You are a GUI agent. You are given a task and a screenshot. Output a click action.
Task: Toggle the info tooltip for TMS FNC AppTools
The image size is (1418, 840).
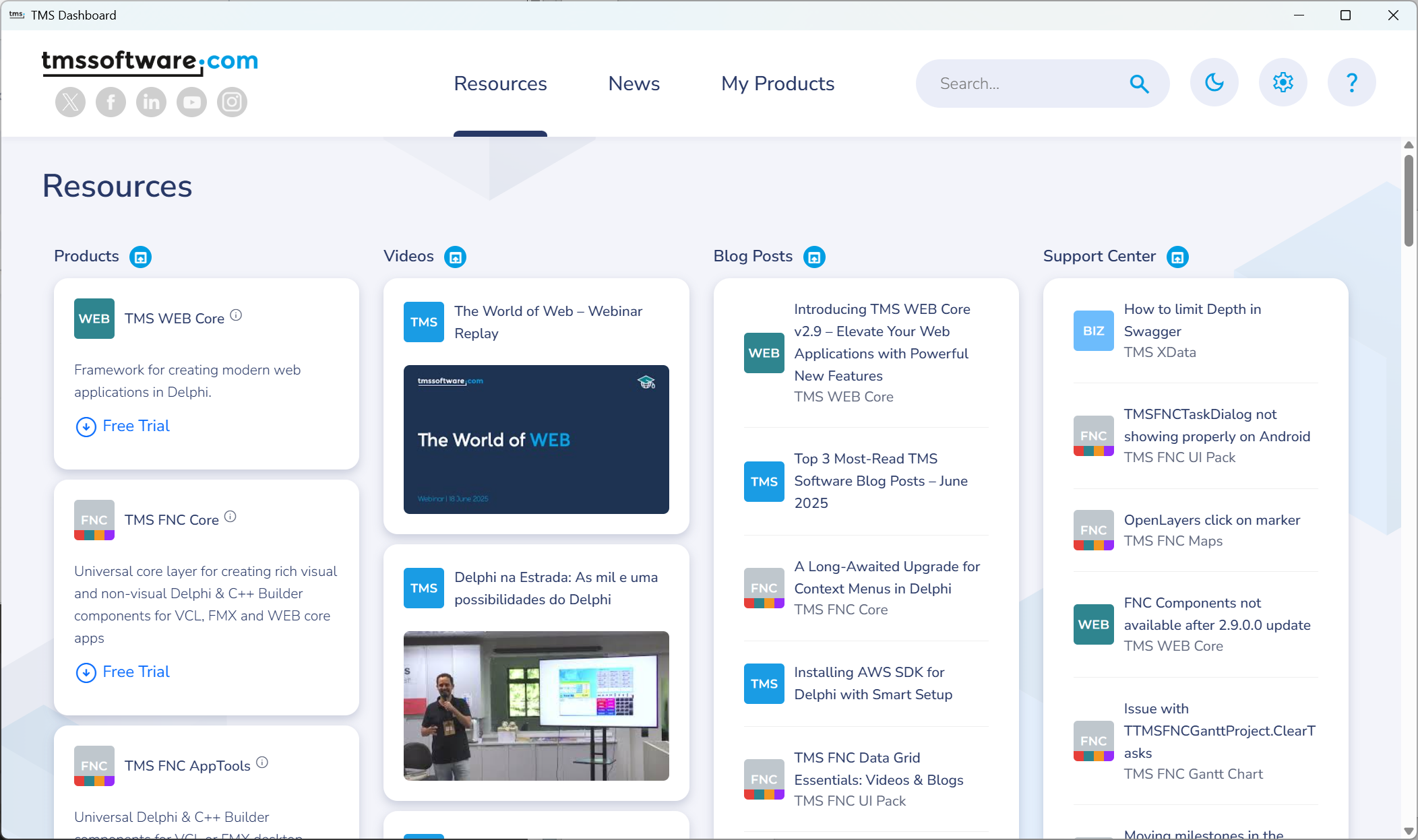point(263,762)
